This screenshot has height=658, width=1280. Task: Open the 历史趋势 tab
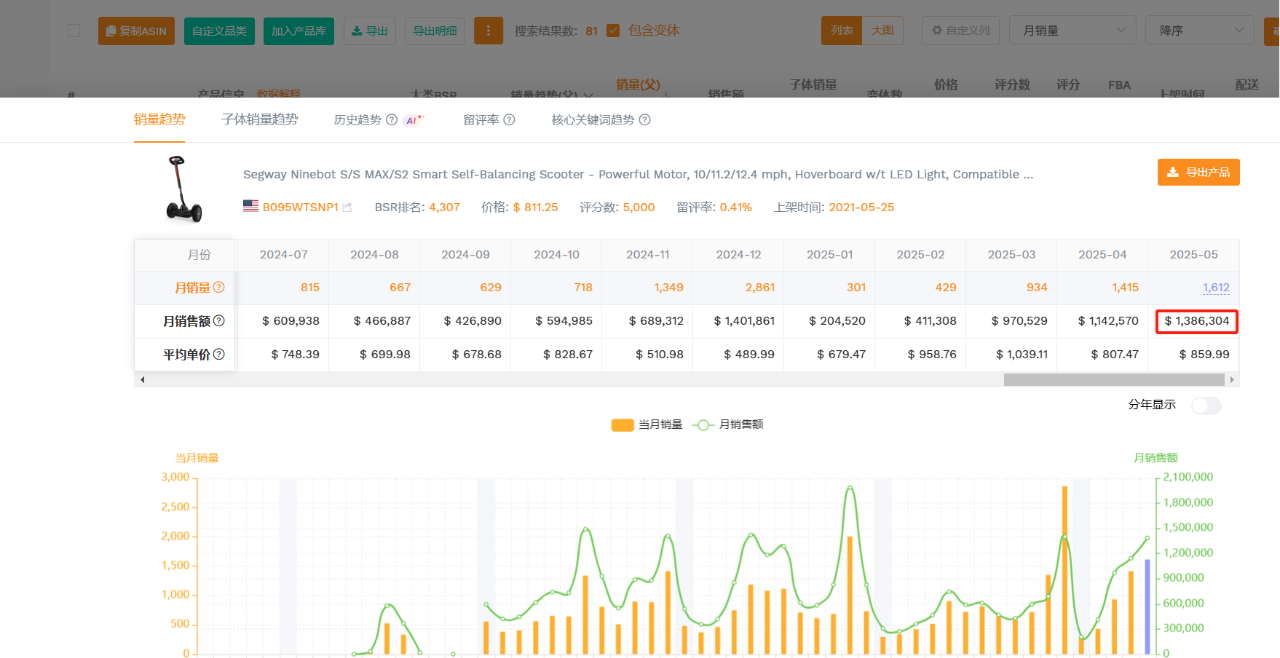[x=357, y=120]
